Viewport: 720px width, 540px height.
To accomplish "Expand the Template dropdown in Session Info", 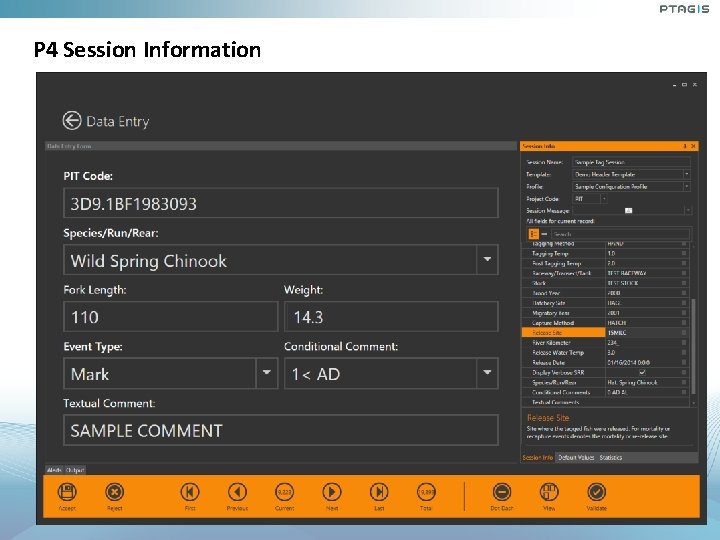I will click(x=686, y=174).
